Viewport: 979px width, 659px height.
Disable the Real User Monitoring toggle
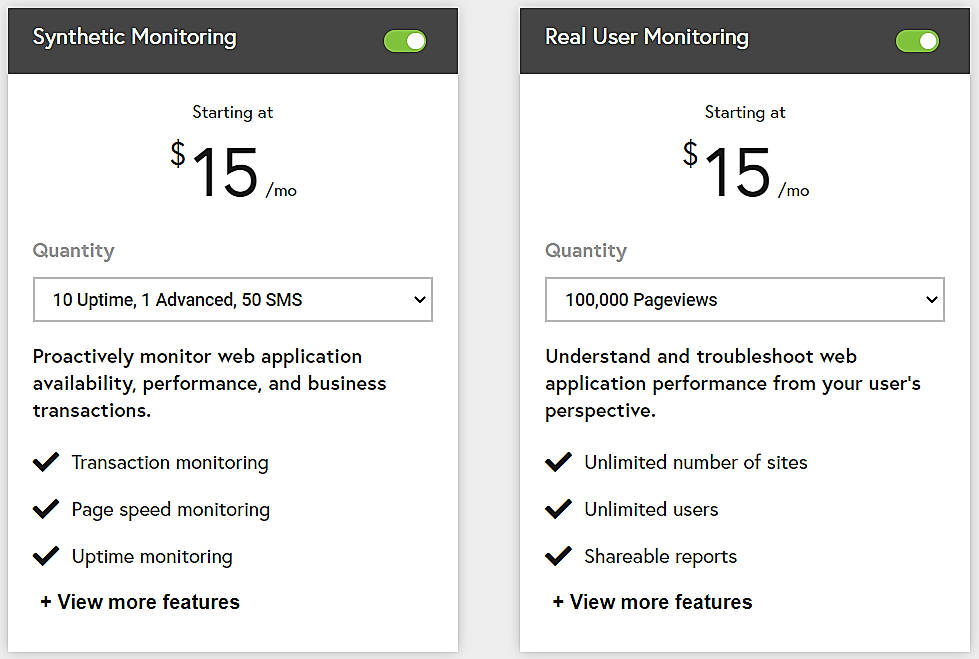[917, 41]
